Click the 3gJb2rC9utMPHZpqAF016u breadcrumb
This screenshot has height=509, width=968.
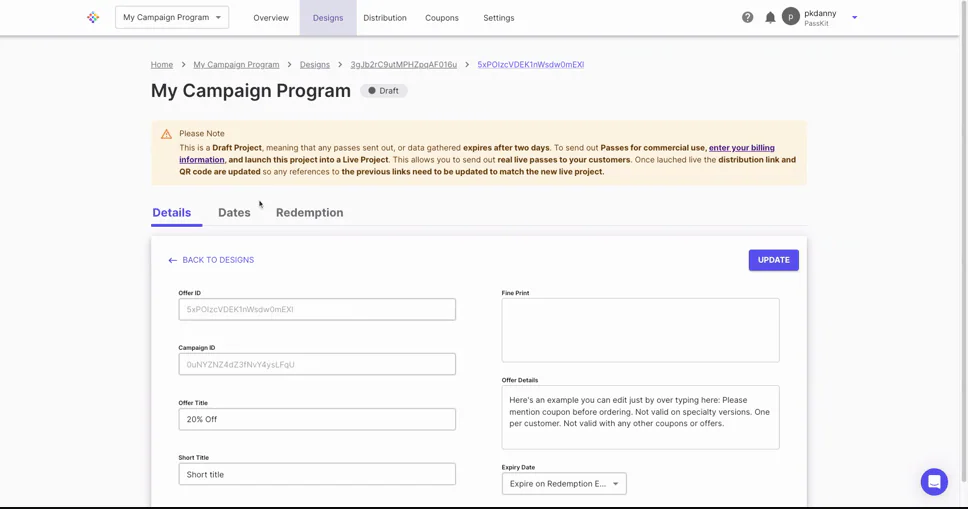click(x=404, y=64)
